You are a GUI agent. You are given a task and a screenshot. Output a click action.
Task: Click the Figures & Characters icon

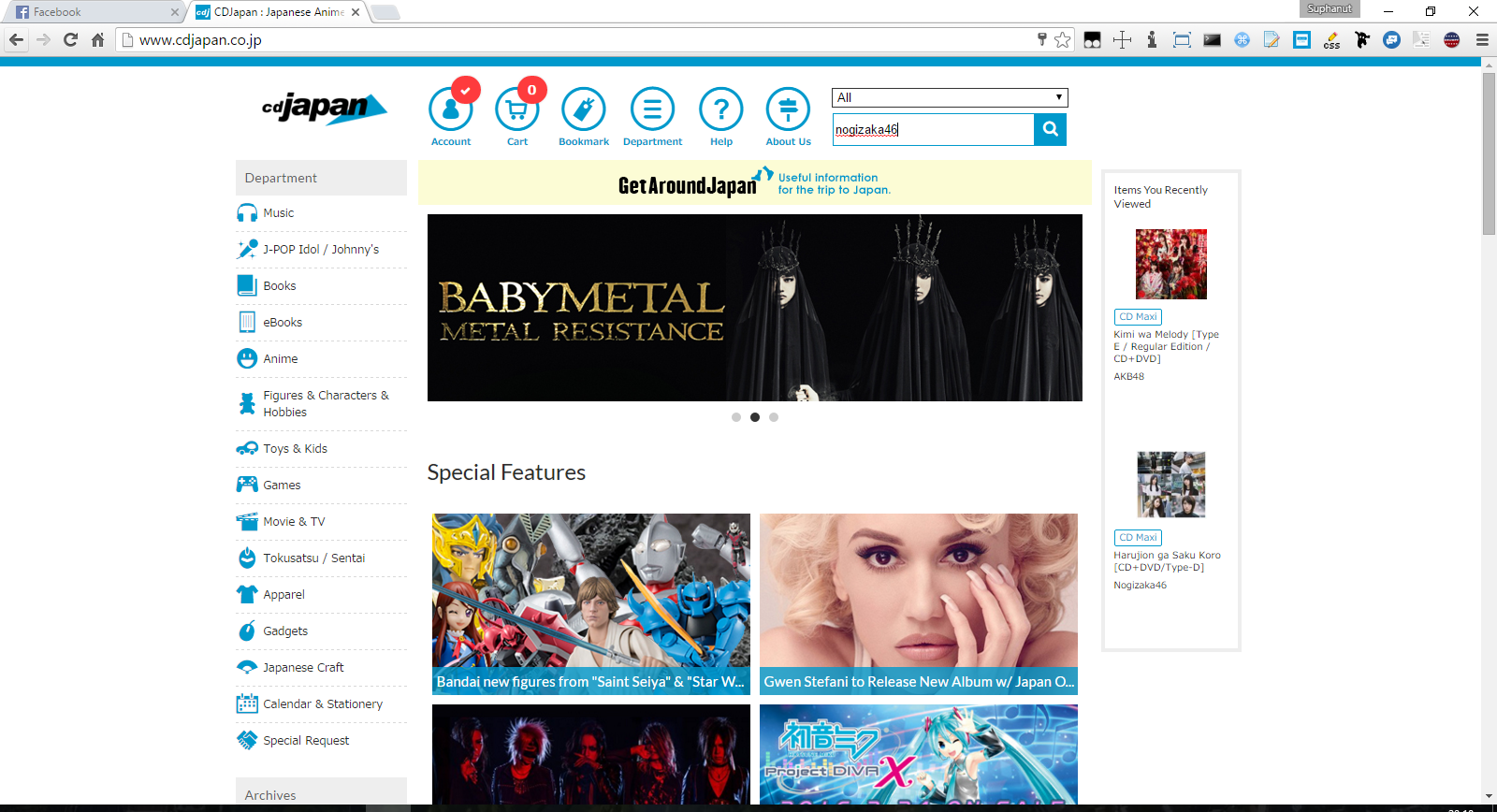[x=247, y=403]
